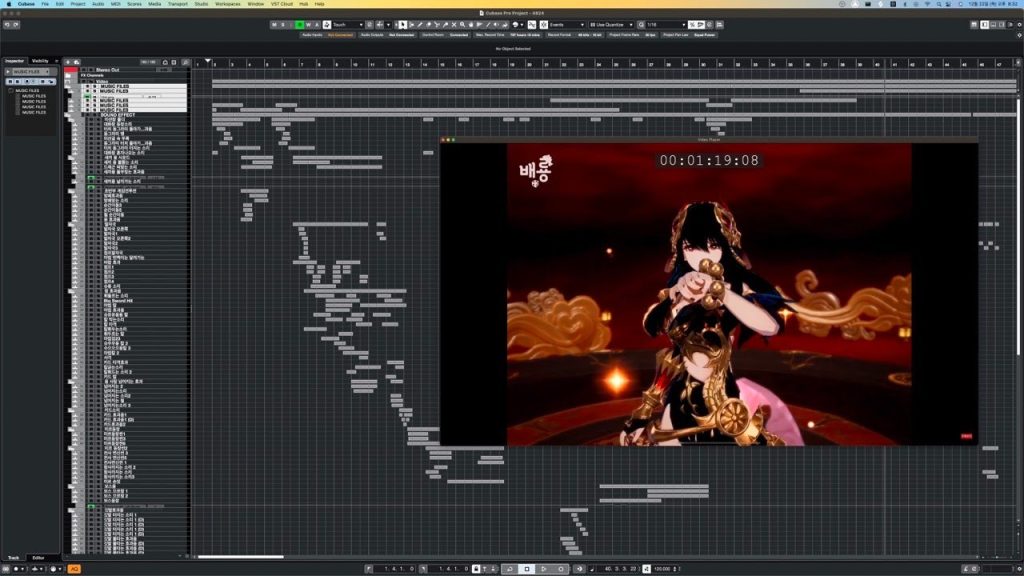Image resolution: width=1024 pixels, height=576 pixels.
Task: Open the File menu
Action: [x=45, y=4]
